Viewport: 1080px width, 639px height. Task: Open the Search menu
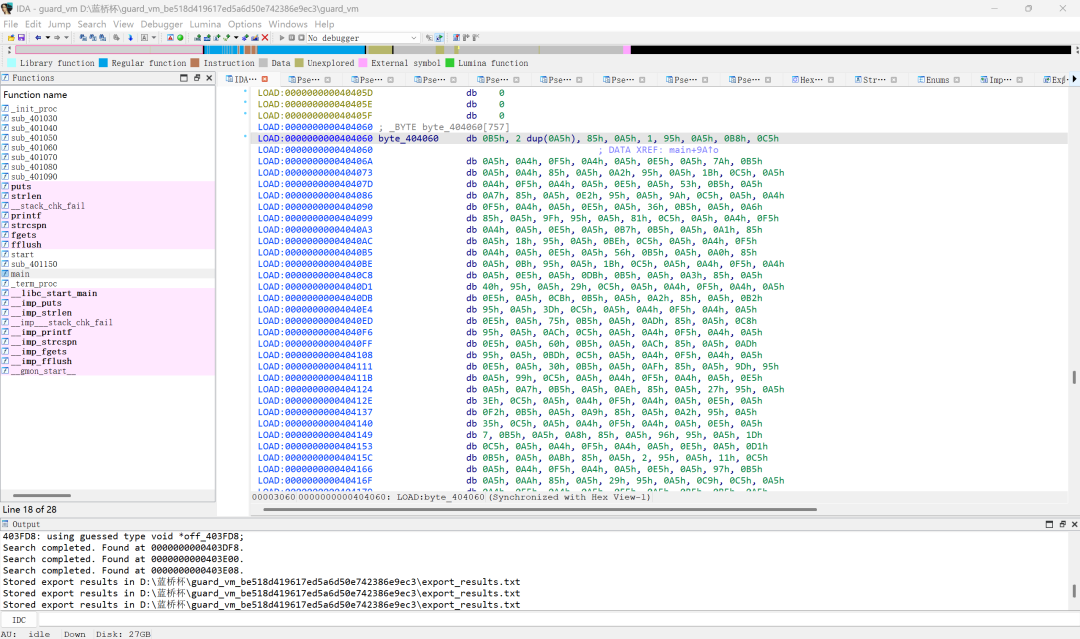pyautogui.click(x=92, y=24)
